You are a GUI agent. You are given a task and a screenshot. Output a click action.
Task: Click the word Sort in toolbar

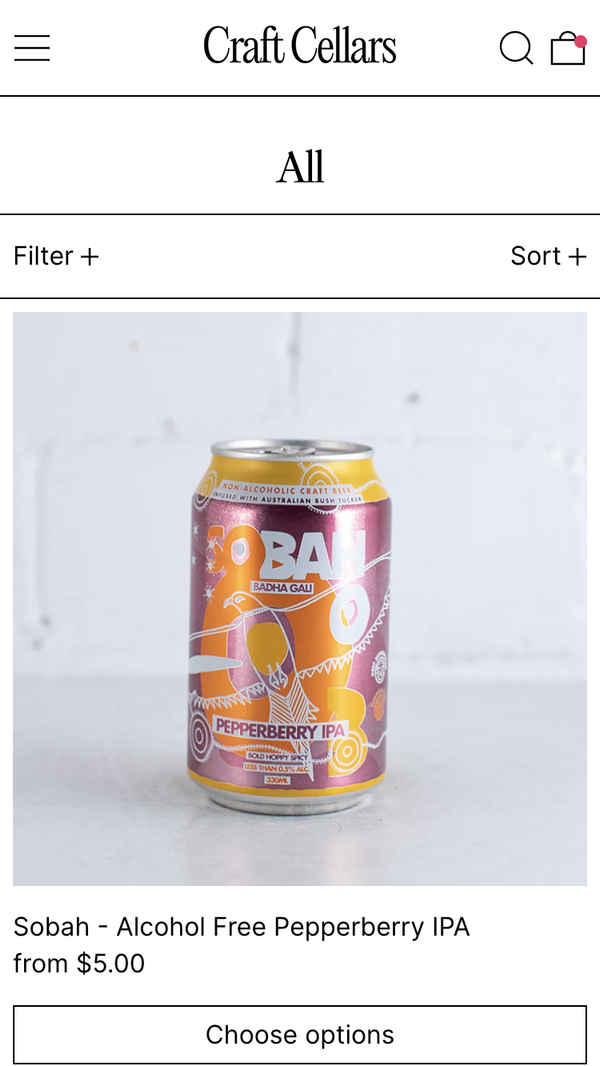tap(536, 256)
